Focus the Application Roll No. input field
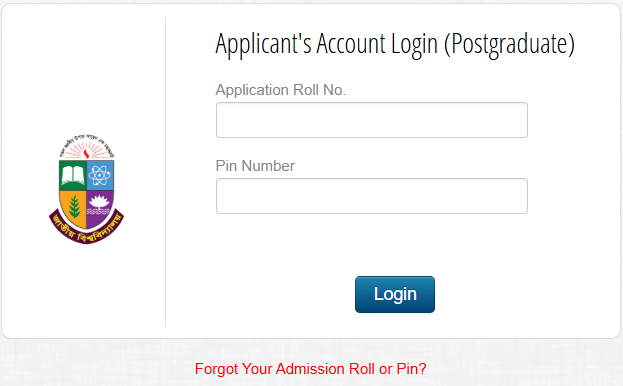The height and width of the screenshot is (386, 623). (x=371, y=120)
